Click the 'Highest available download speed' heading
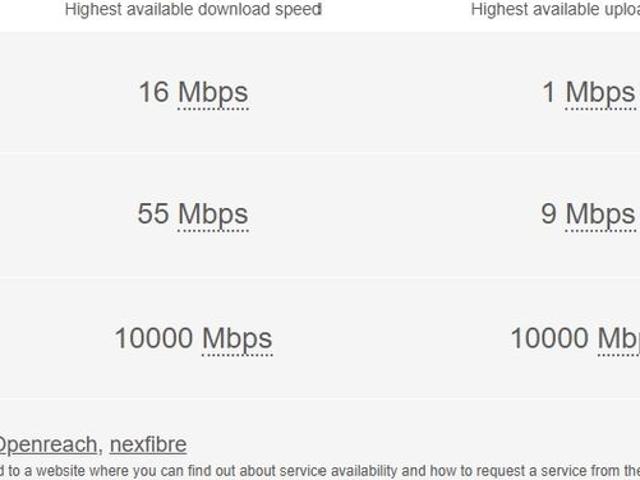The image size is (640, 480). click(x=193, y=10)
